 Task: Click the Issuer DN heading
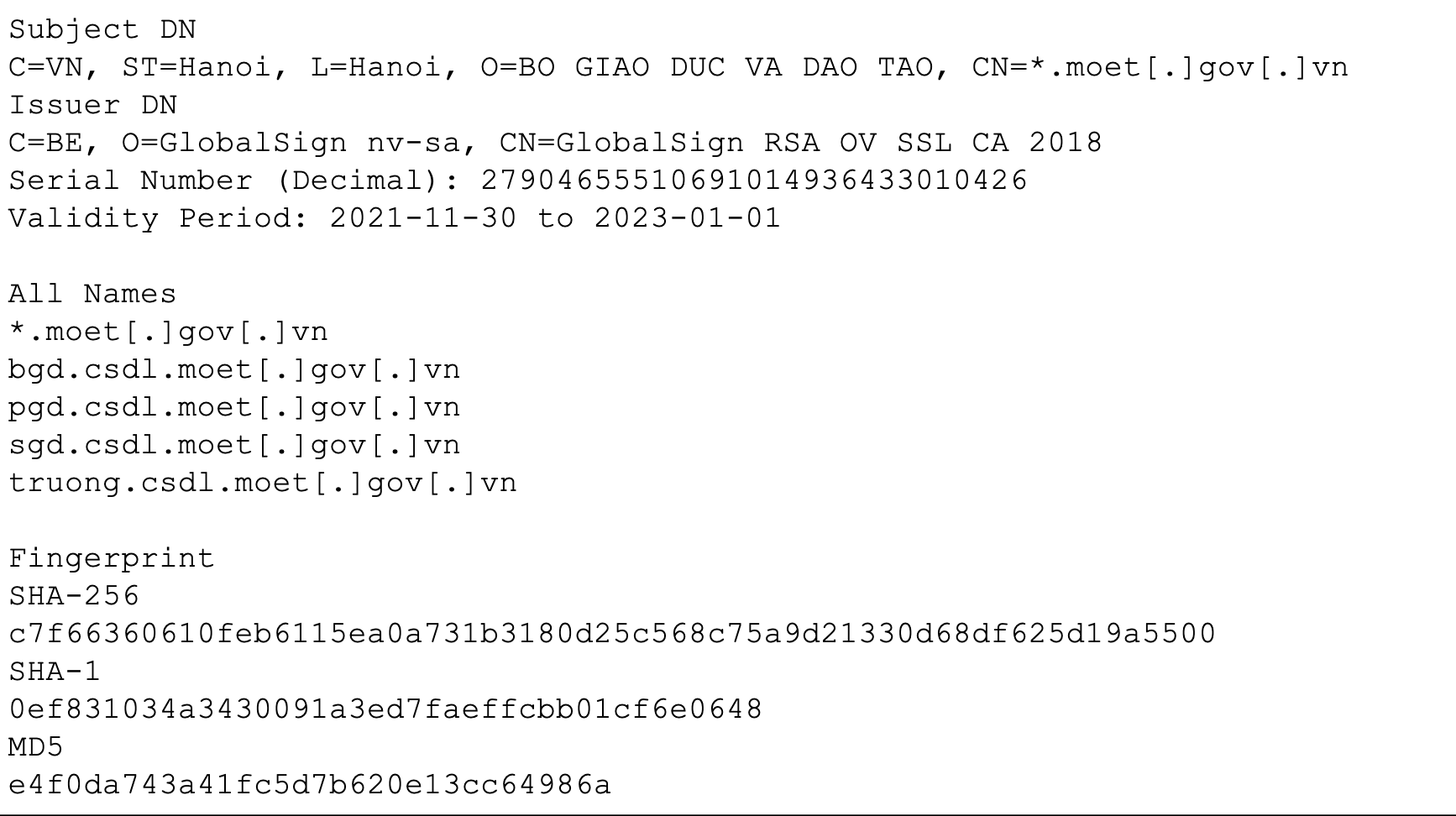[93, 106]
